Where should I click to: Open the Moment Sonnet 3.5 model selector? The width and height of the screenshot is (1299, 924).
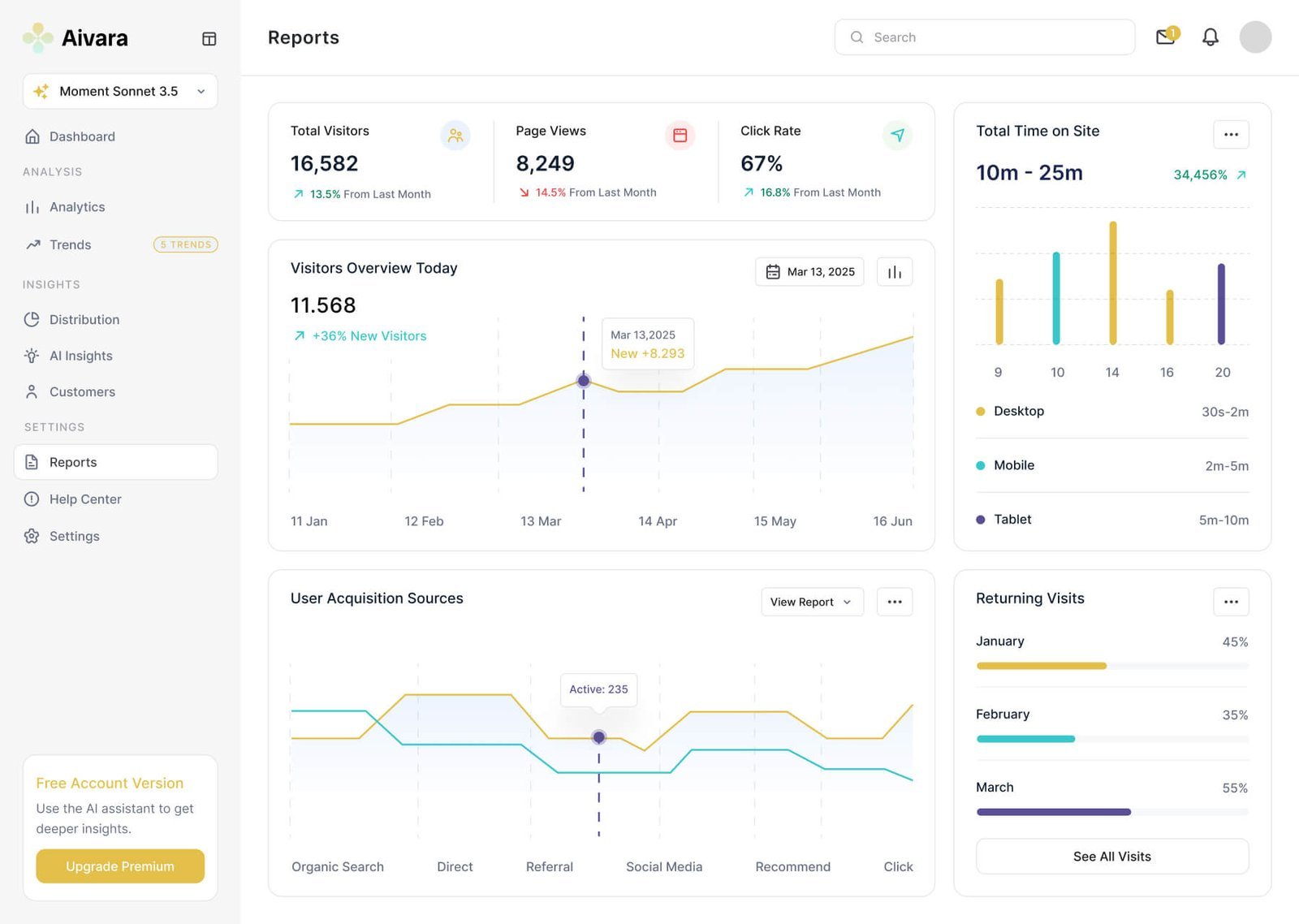coord(119,91)
